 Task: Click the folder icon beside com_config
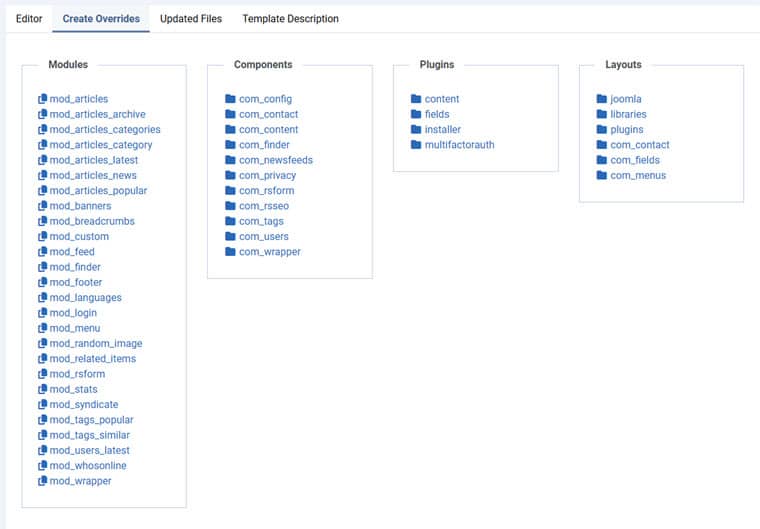coord(230,98)
